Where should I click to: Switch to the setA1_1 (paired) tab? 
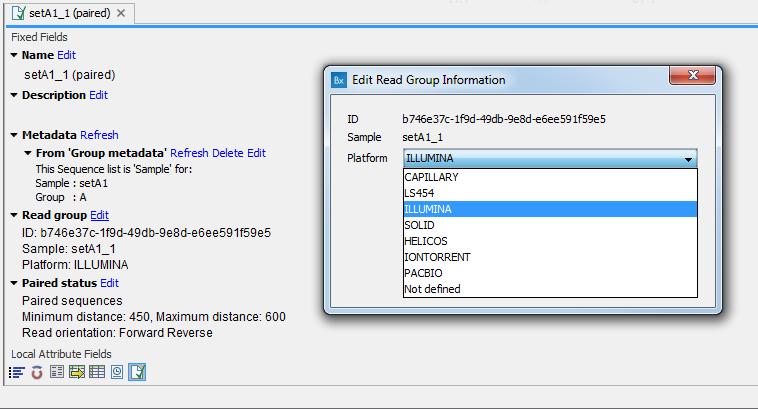click(70, 14)
